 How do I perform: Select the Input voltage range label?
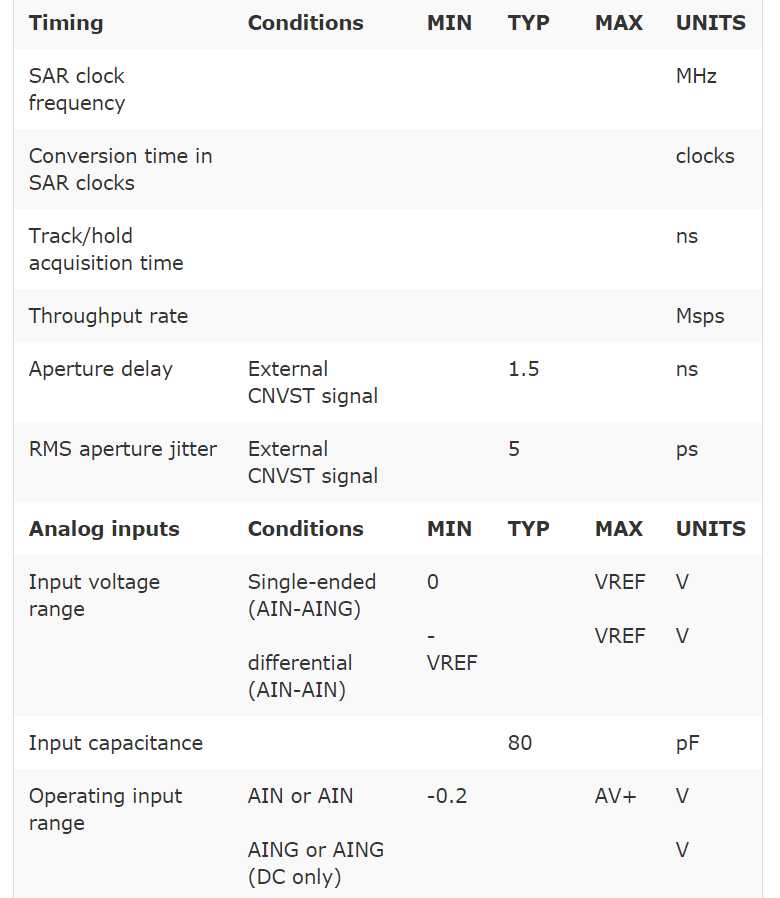coord(94,595)
